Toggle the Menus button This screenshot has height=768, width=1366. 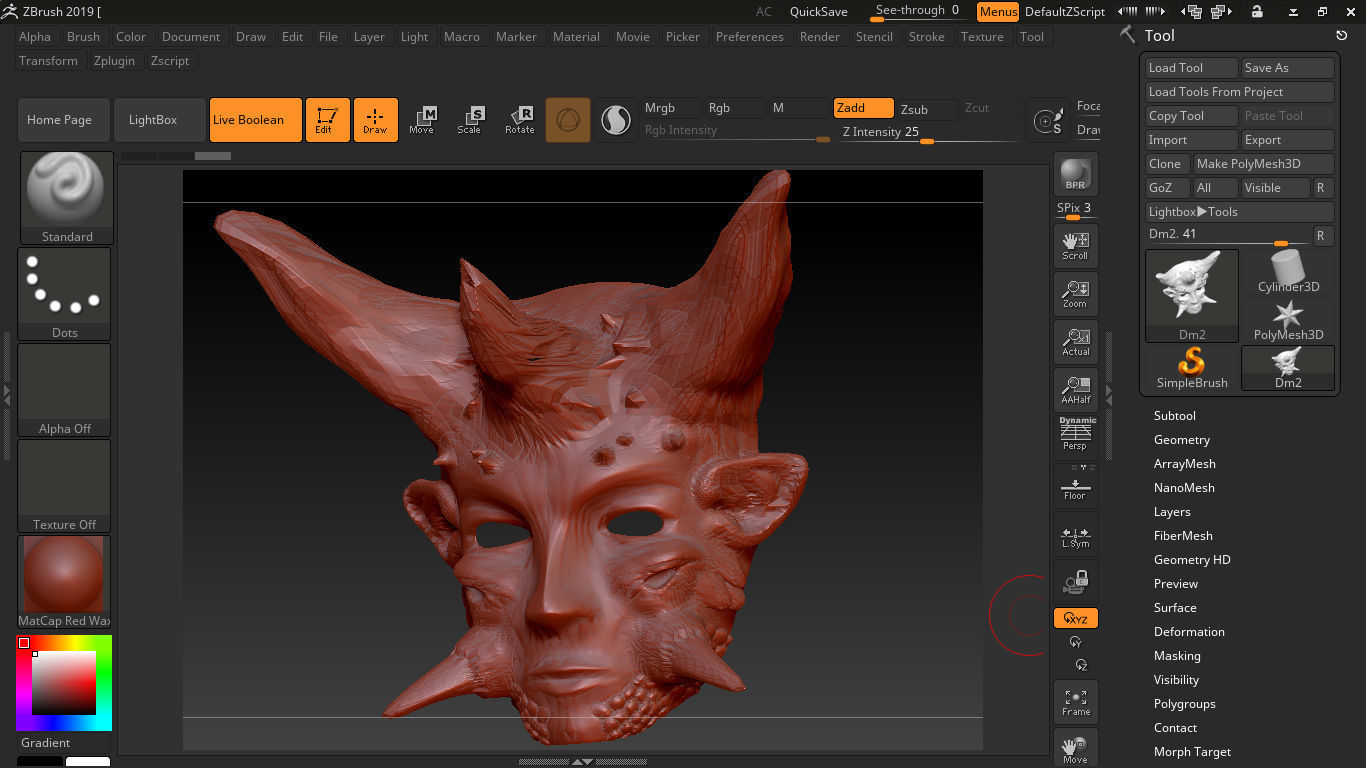point(998,12)
